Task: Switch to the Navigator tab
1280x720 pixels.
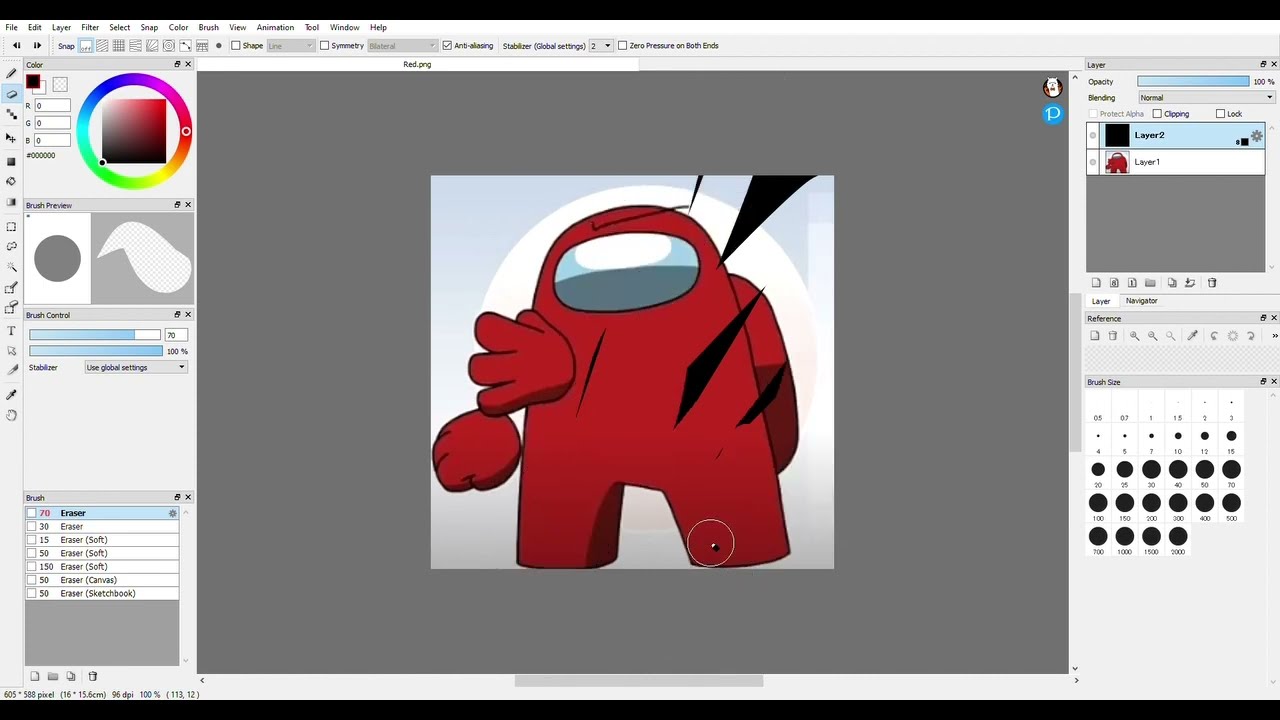Action: click(1141, 300)
